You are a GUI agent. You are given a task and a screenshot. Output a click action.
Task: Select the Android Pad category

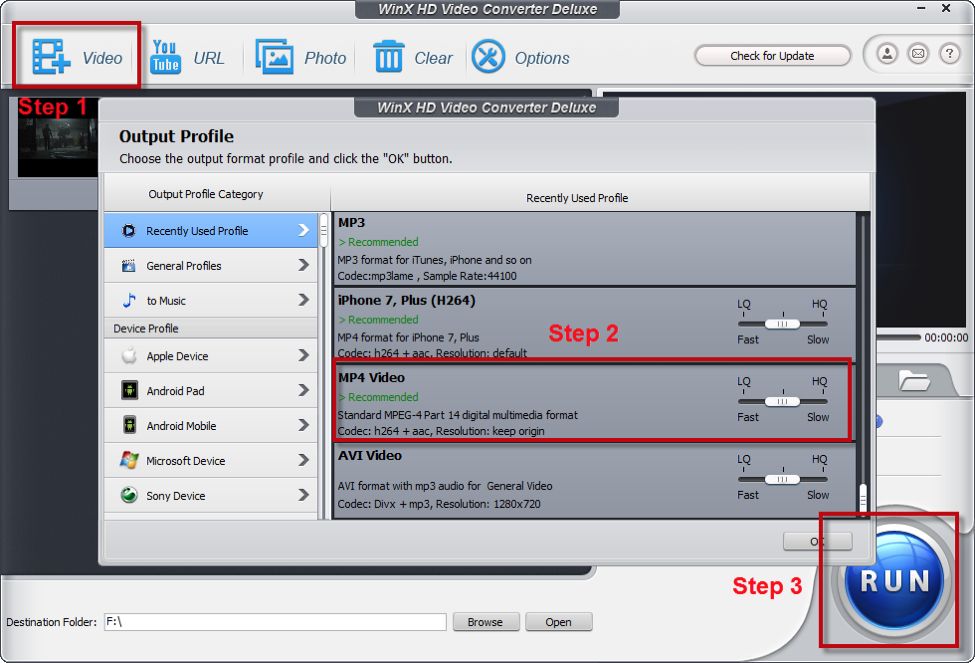[211, 391]
